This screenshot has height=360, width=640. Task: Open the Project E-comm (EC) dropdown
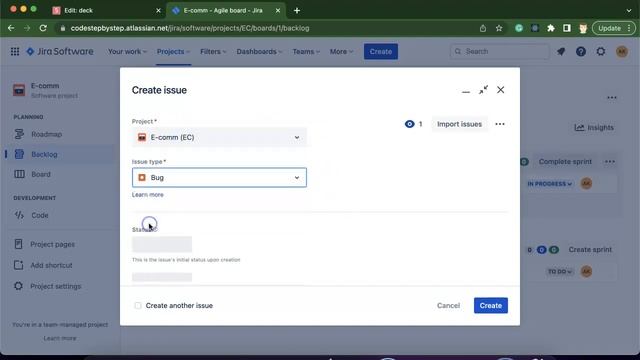219,137
